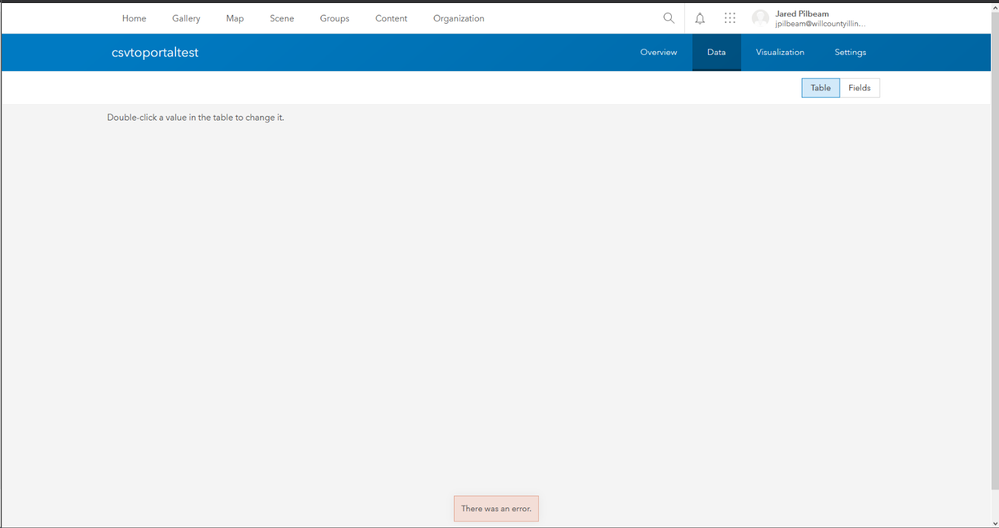999x528 pixels.
Task: Open the Organization page
Action: 459,18
